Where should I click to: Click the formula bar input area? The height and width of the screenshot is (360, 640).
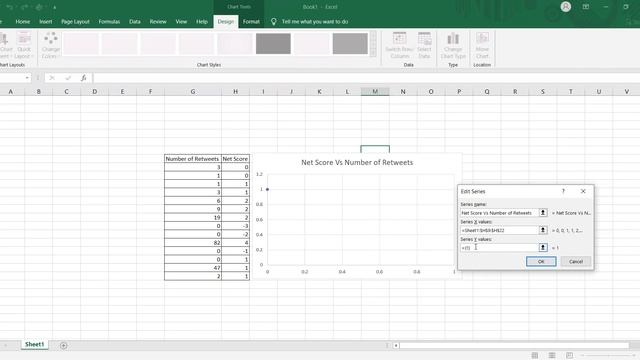pos(366,78)
